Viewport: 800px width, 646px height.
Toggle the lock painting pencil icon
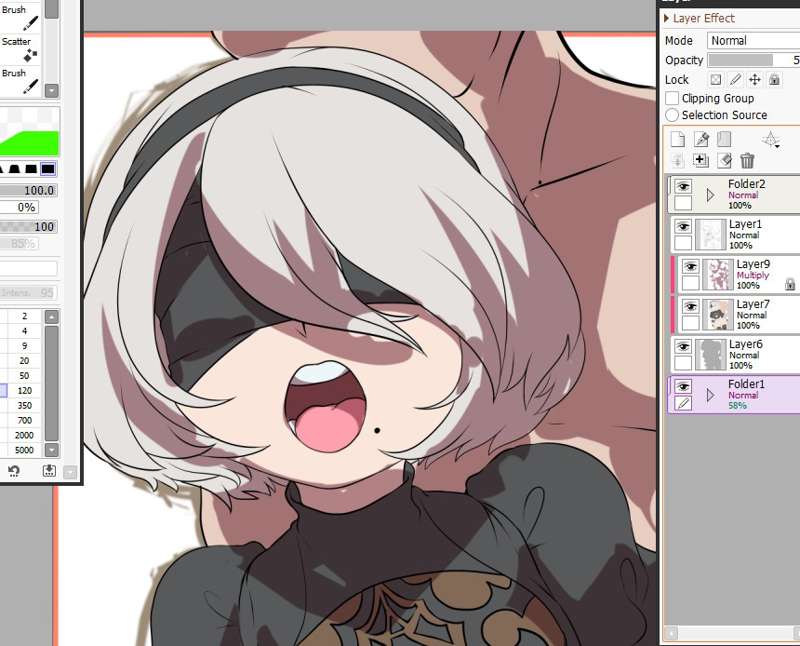pos(735,80)
